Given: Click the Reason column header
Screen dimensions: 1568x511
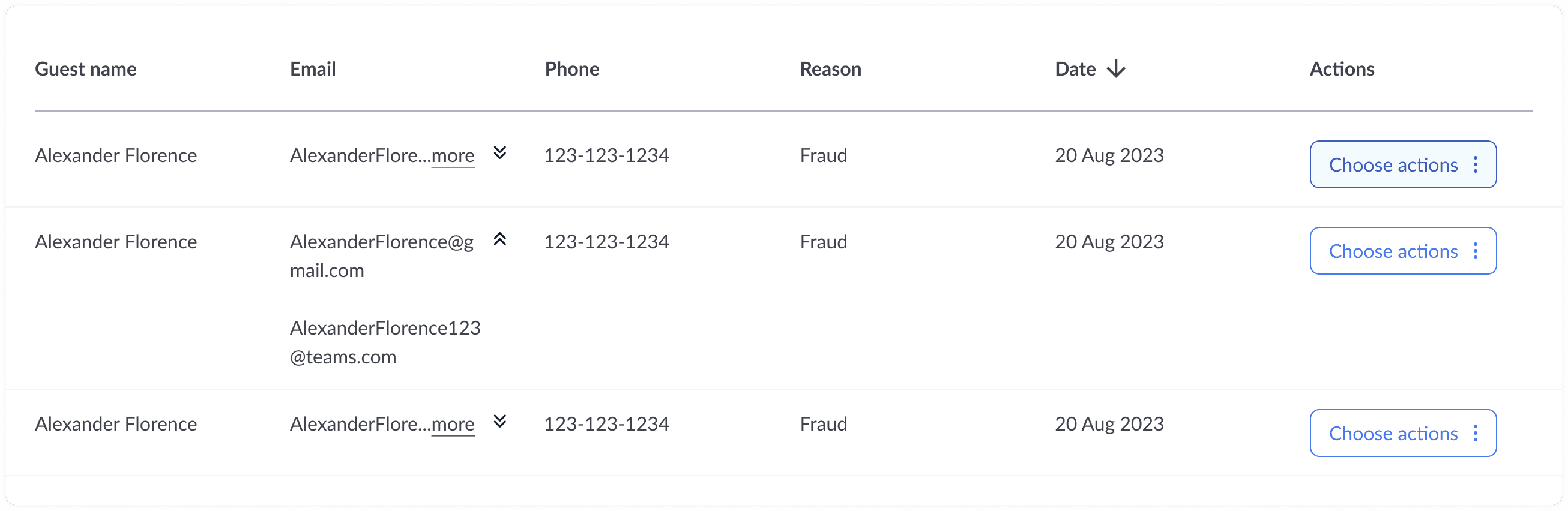Looking at the screenshot, I should [830, 69].
